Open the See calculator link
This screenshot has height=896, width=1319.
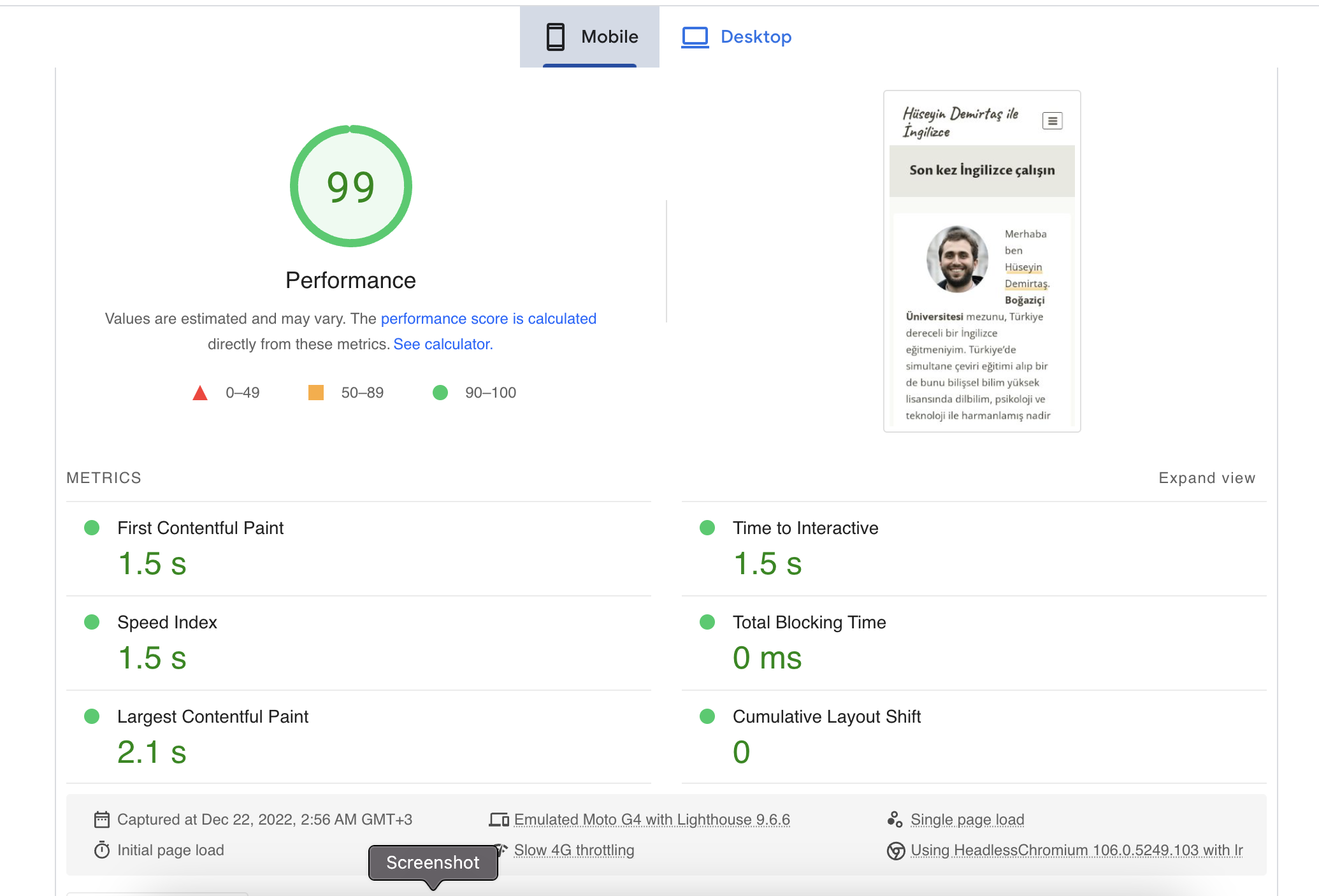[443, 344]
